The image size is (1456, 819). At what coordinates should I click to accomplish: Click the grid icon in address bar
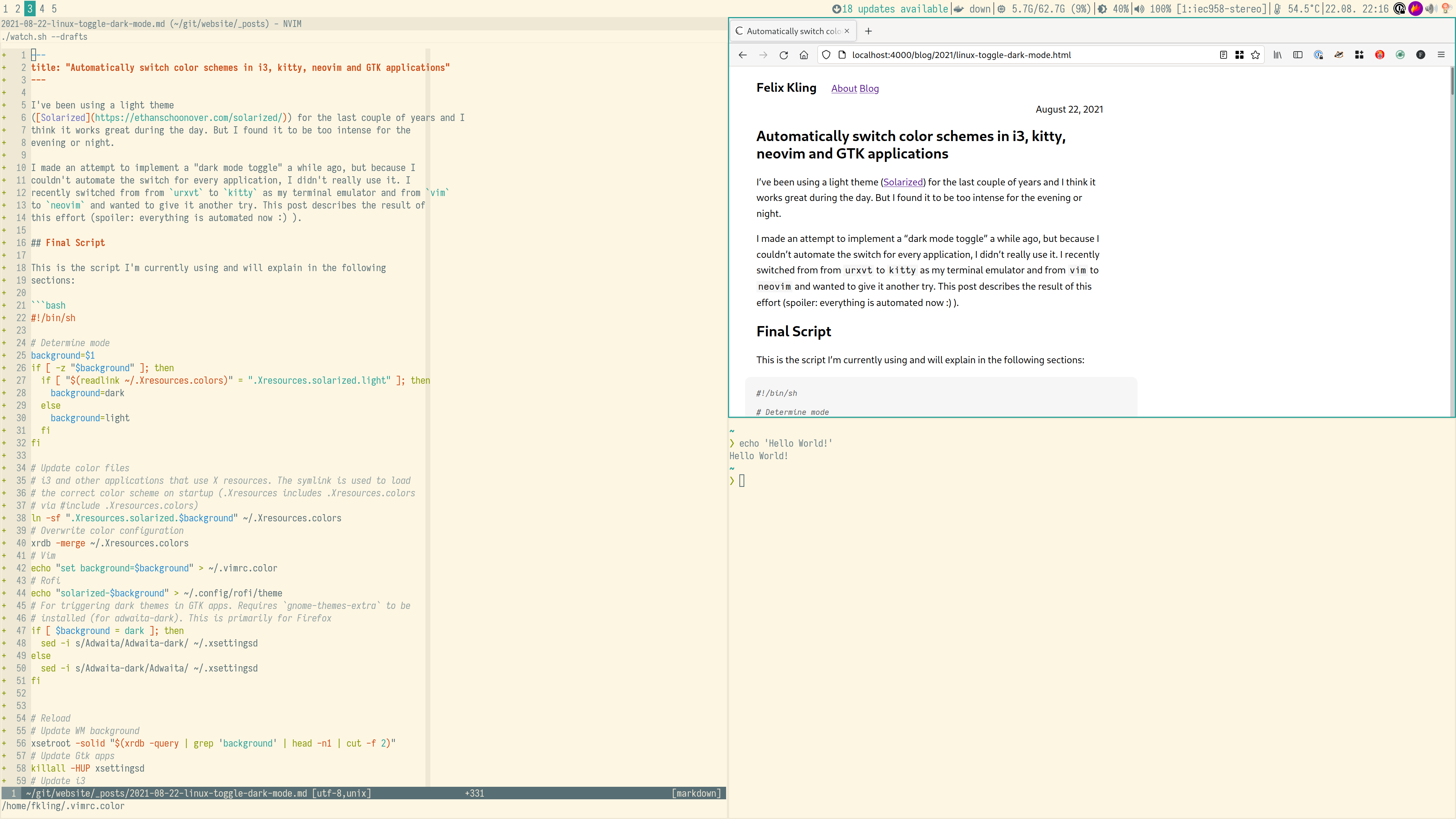tap(1239, 55)
